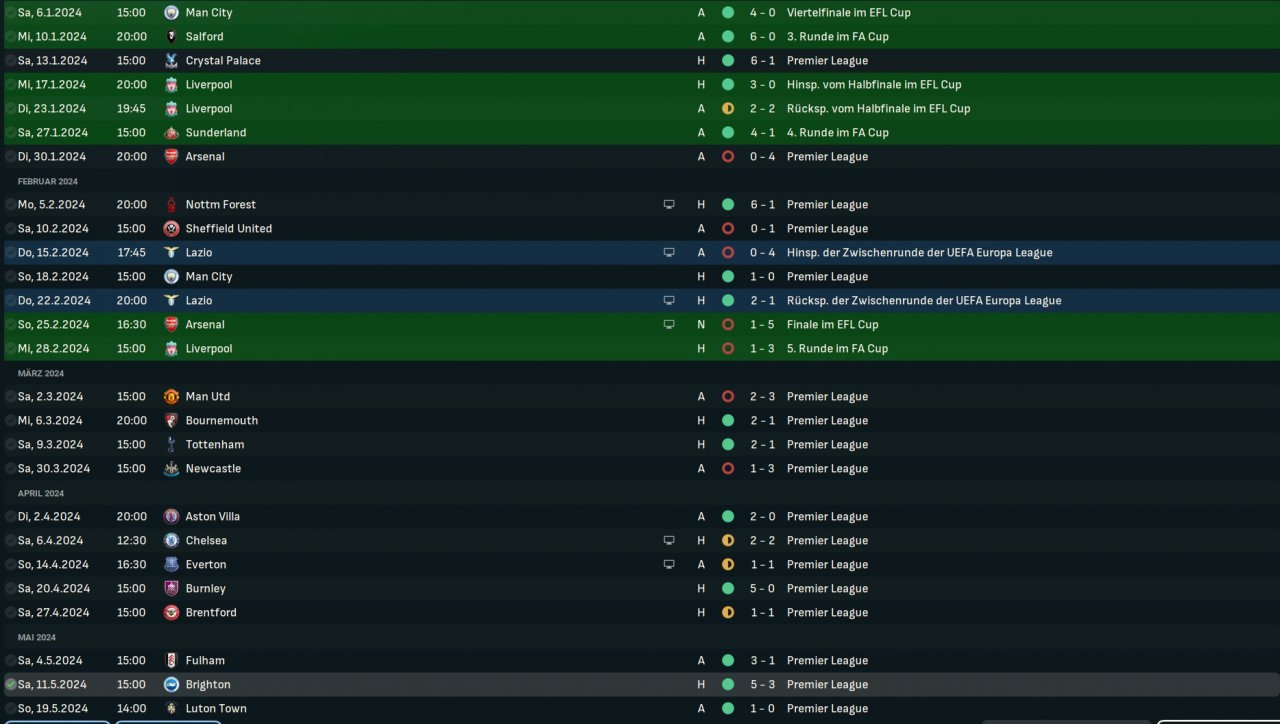Click the Arsenal crest in EFL Cup final row
The image size is (1280, 724).
click(171, 324)
